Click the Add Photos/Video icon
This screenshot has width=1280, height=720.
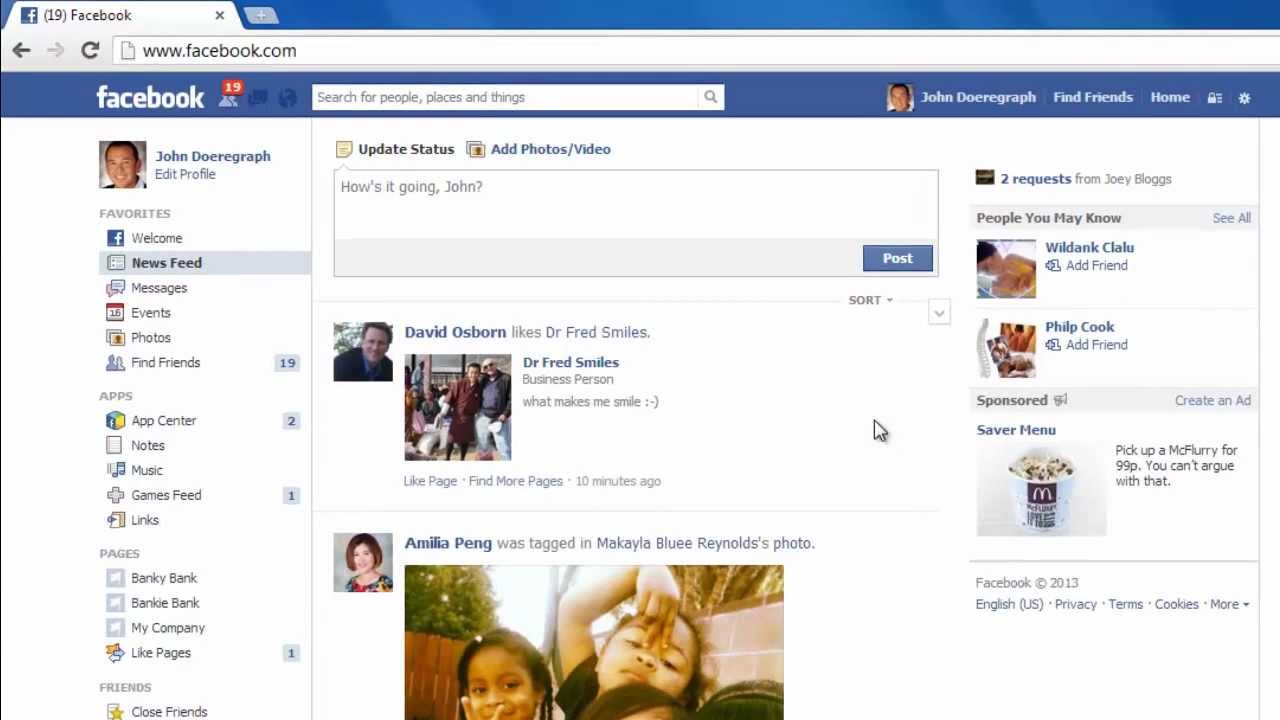pos(476,149)
